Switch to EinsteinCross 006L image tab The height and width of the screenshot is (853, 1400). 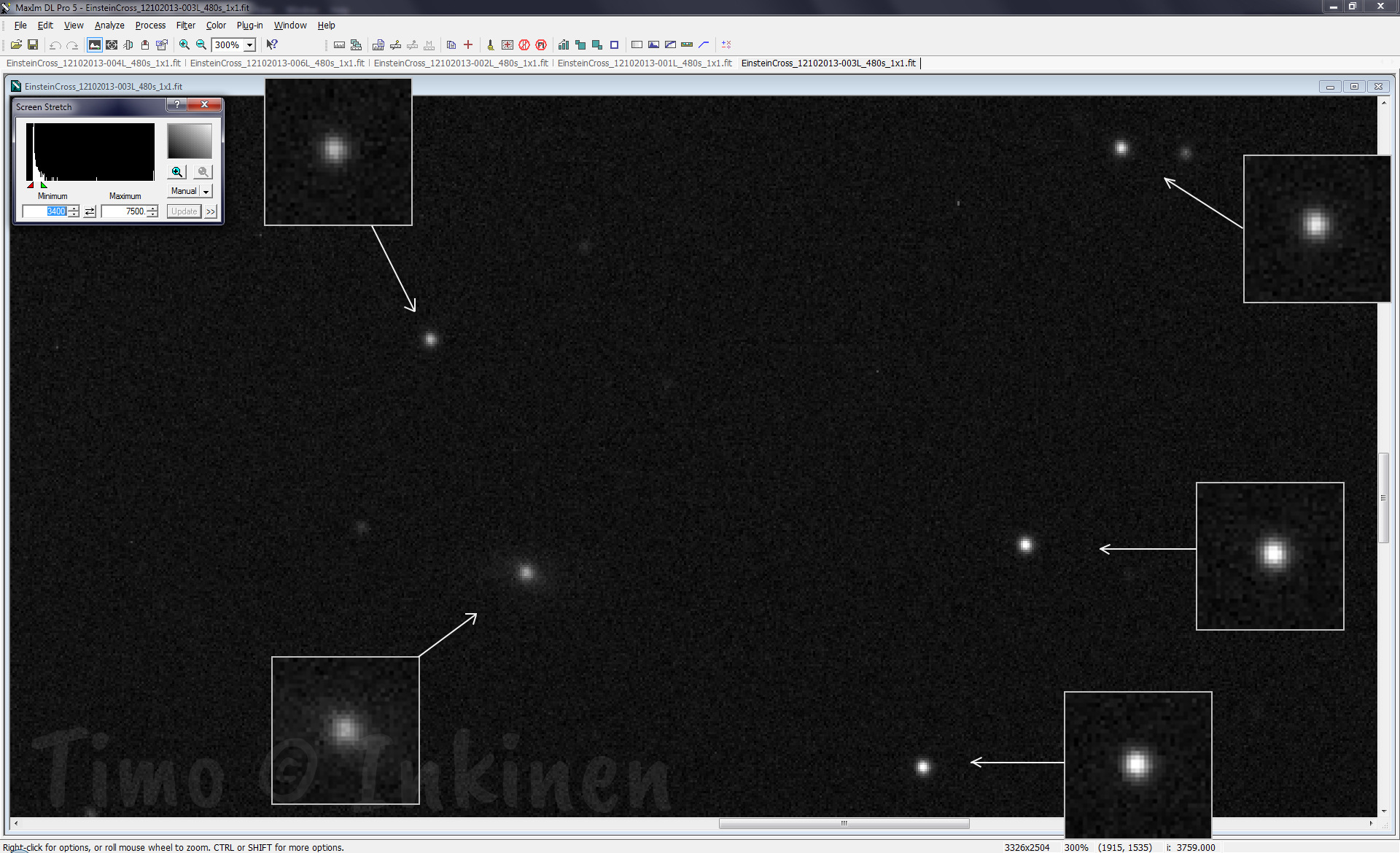pos(277,63)
